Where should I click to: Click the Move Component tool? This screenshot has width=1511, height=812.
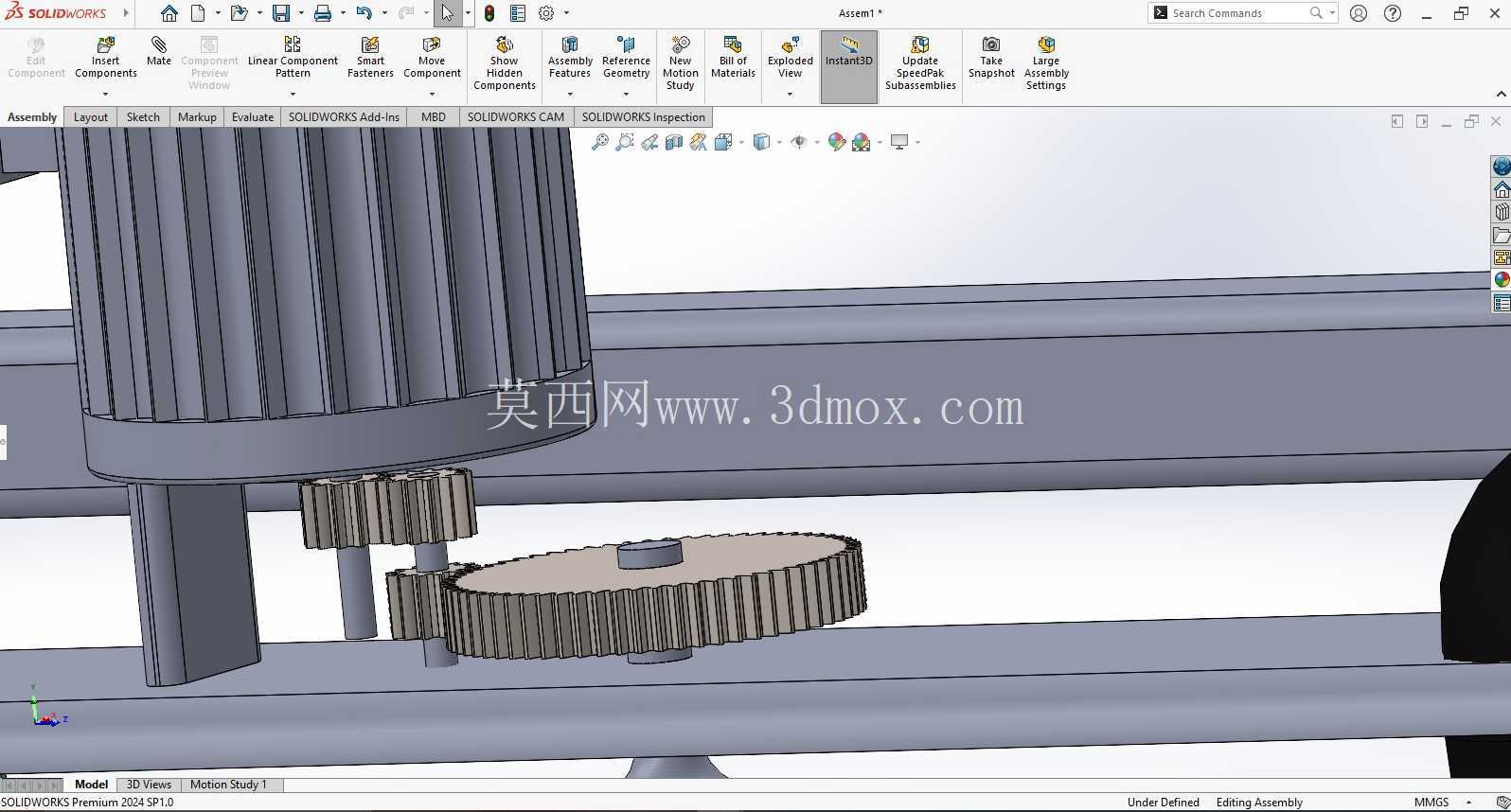(x=432, y=57)
